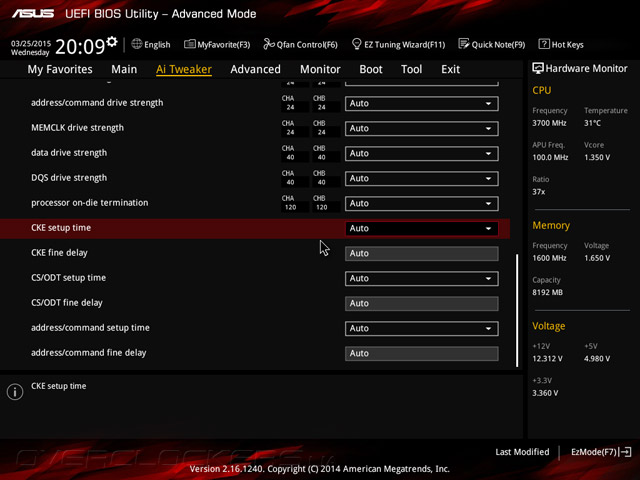Open data drive strength dropdown
Screen dimensions: 640x480
click(x=422, y=153)
